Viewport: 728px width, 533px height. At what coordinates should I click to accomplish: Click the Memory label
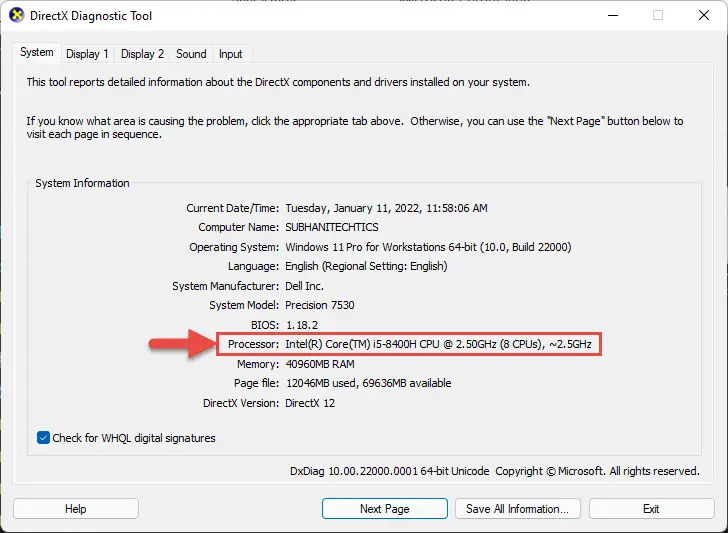tap(258, 364)
